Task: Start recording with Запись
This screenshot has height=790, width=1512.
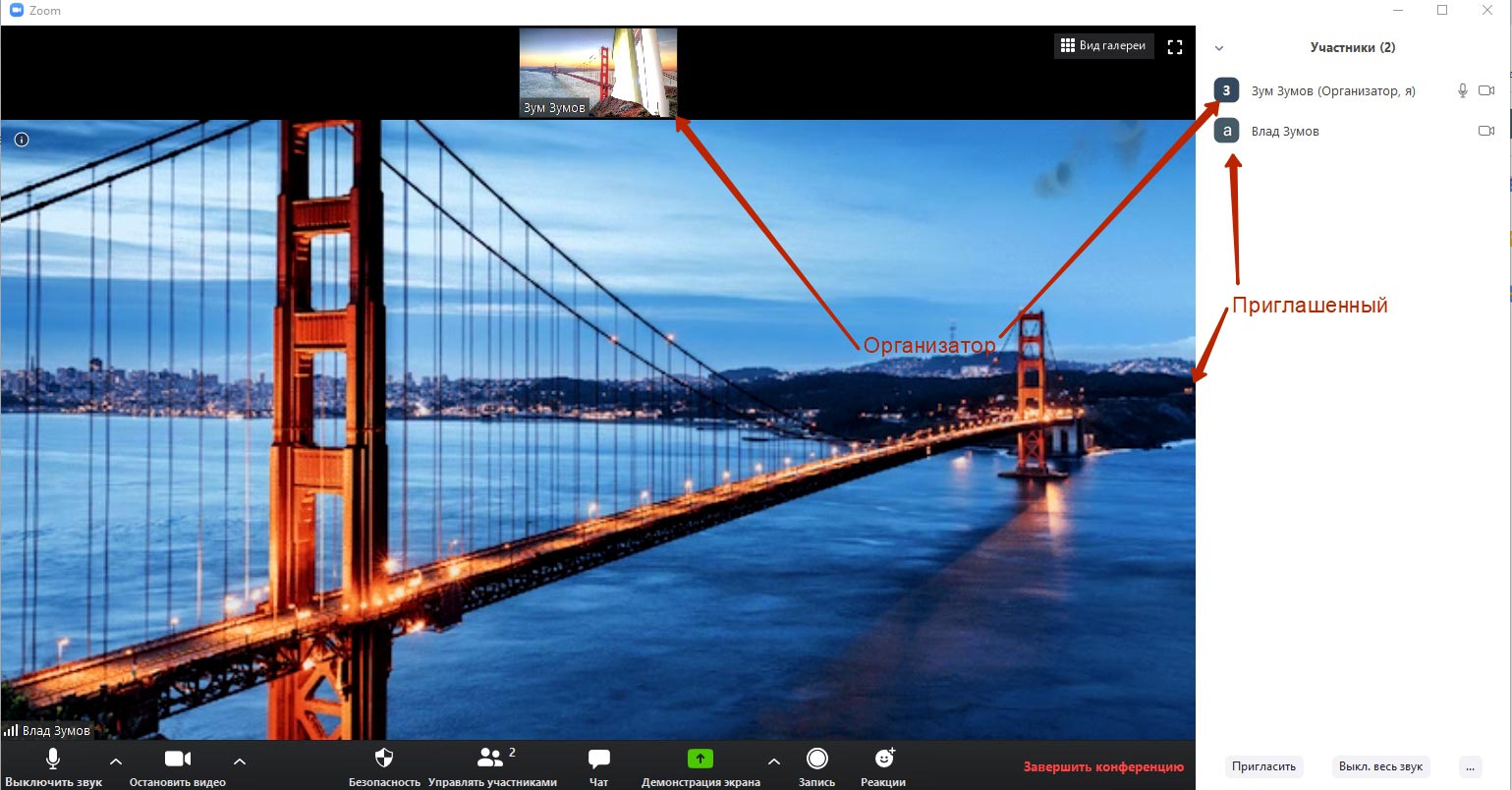Action: pyautogui.click(x=816, y=767)
